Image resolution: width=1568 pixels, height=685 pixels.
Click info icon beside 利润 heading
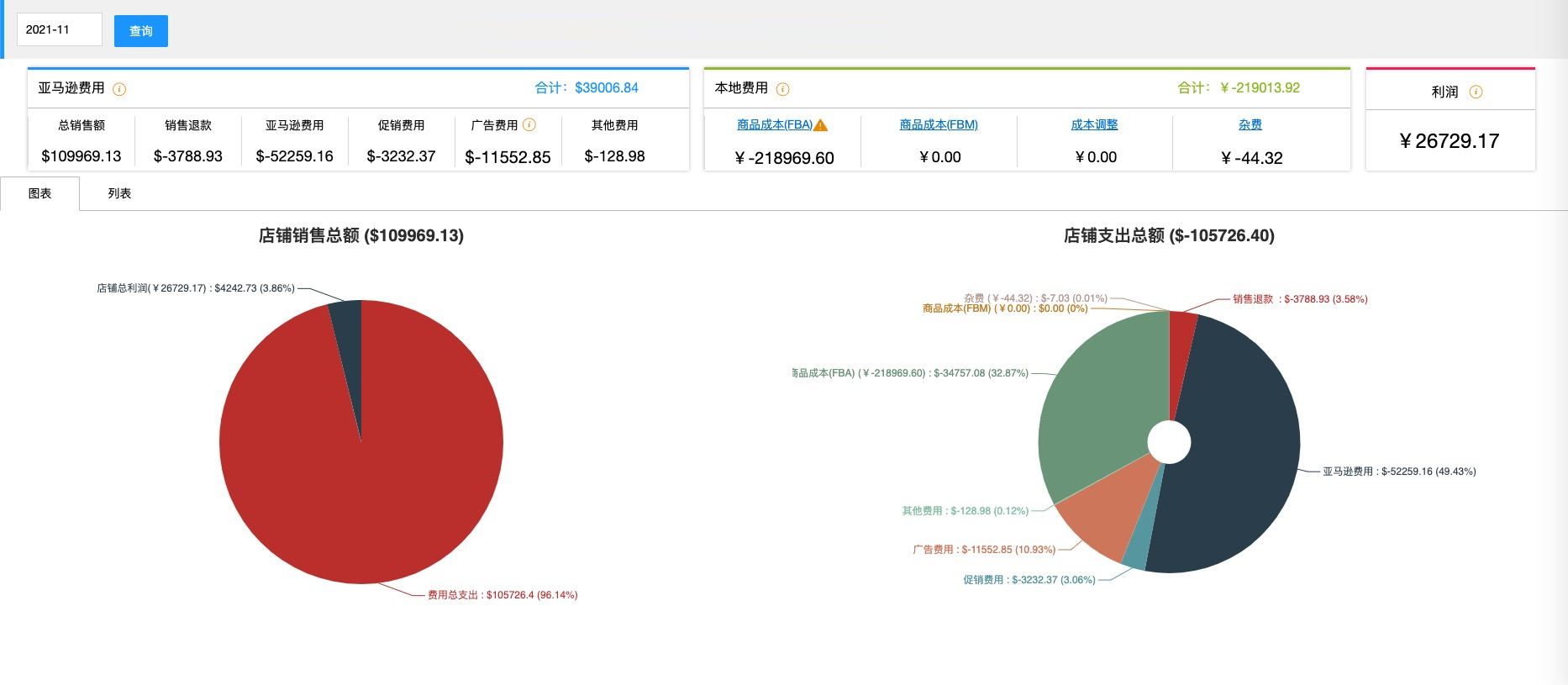coord(1476,92)
